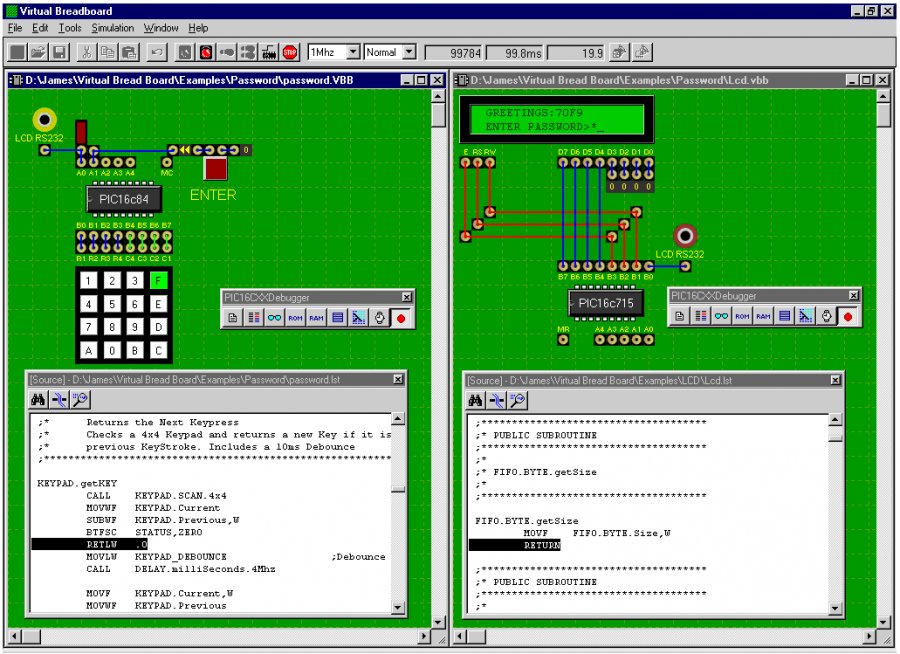Click stopwatch icon in Lcd.vbb debugger

827,316
